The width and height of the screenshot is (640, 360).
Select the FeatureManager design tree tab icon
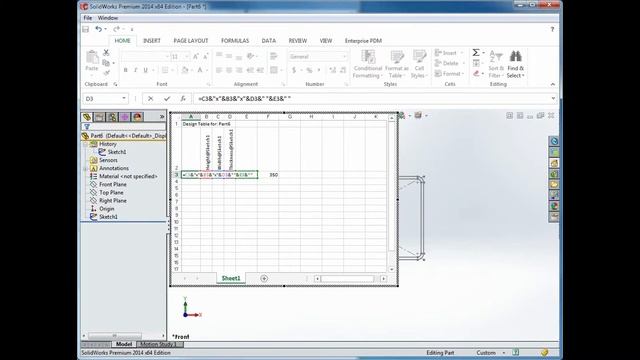point(87,117)
